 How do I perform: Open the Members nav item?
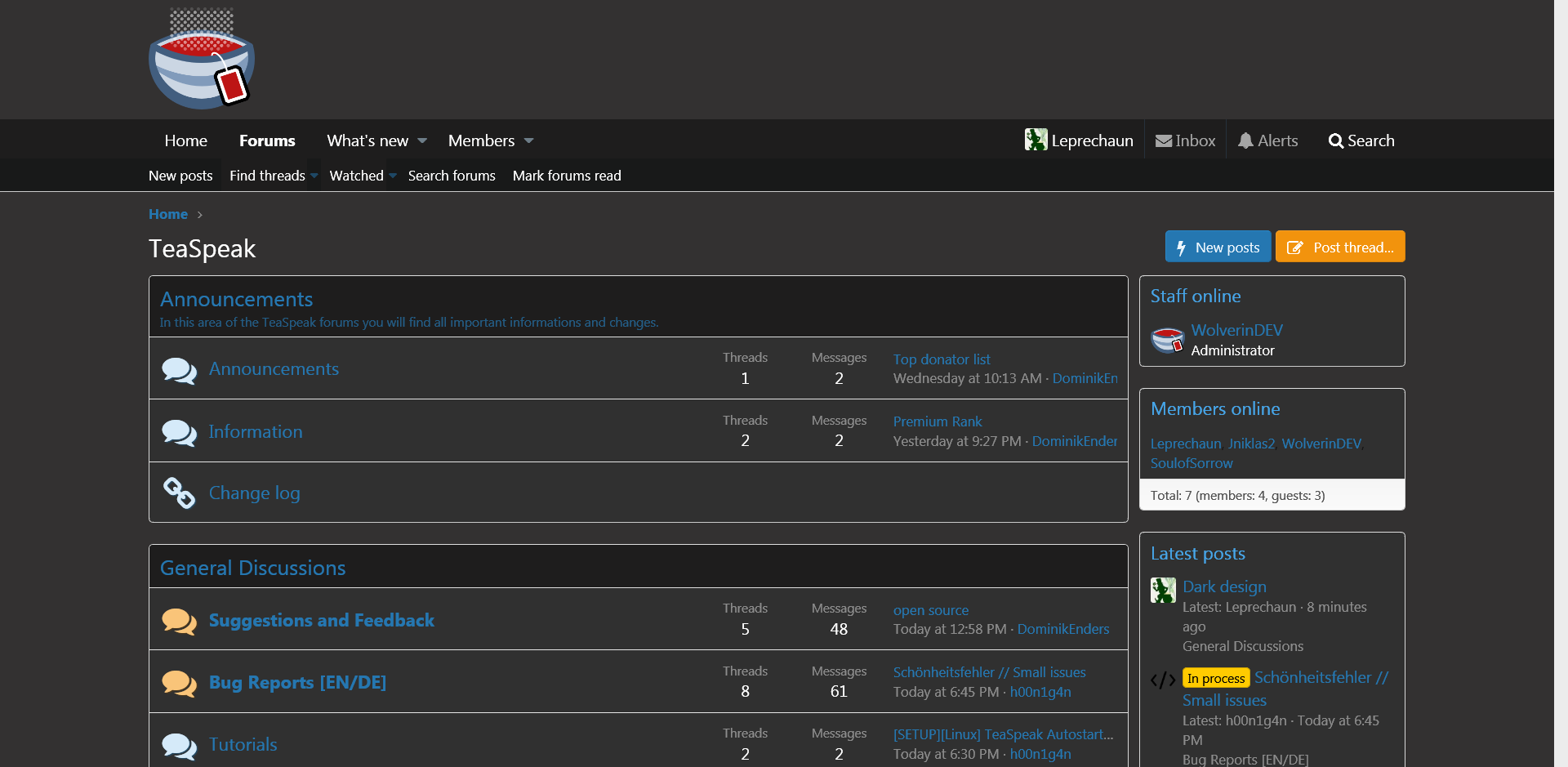click(x=481, y=140)
